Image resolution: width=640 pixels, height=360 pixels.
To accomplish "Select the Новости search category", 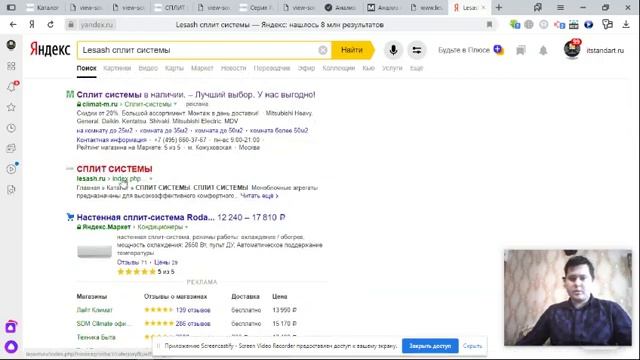I will coord(233,68).
